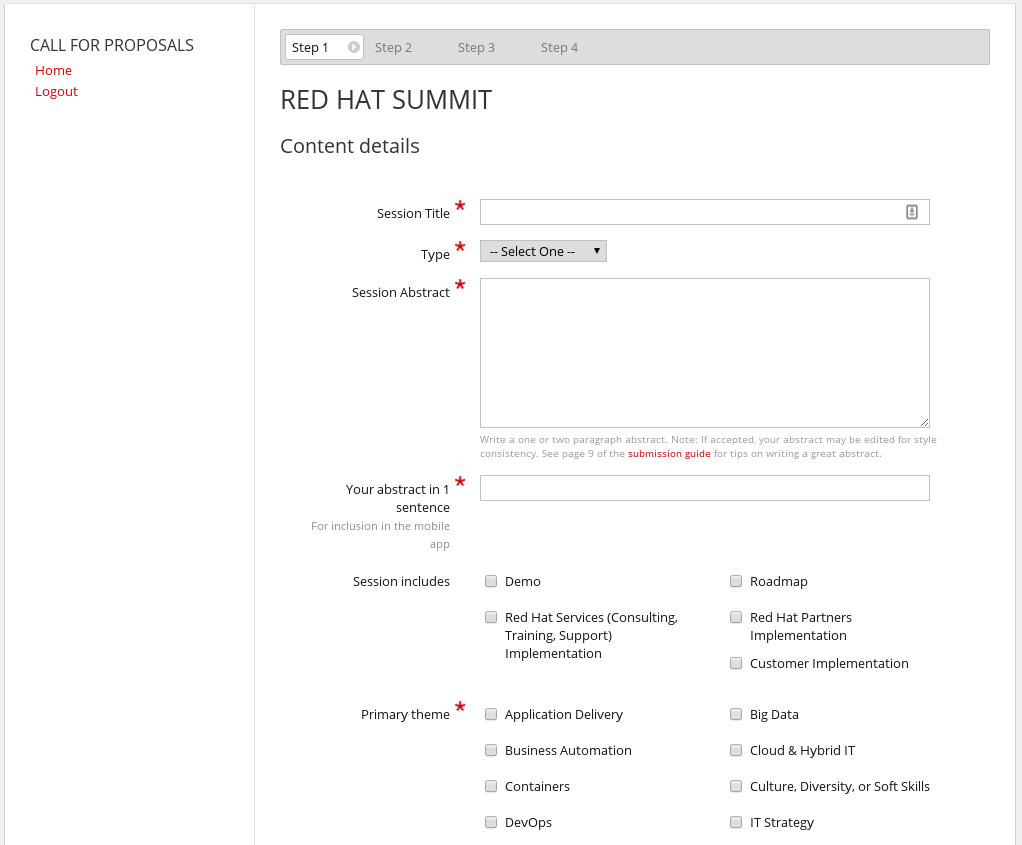Click the 'Content details' heading
The width and height of the screenshot is (1022, 845).
[349, 146]
